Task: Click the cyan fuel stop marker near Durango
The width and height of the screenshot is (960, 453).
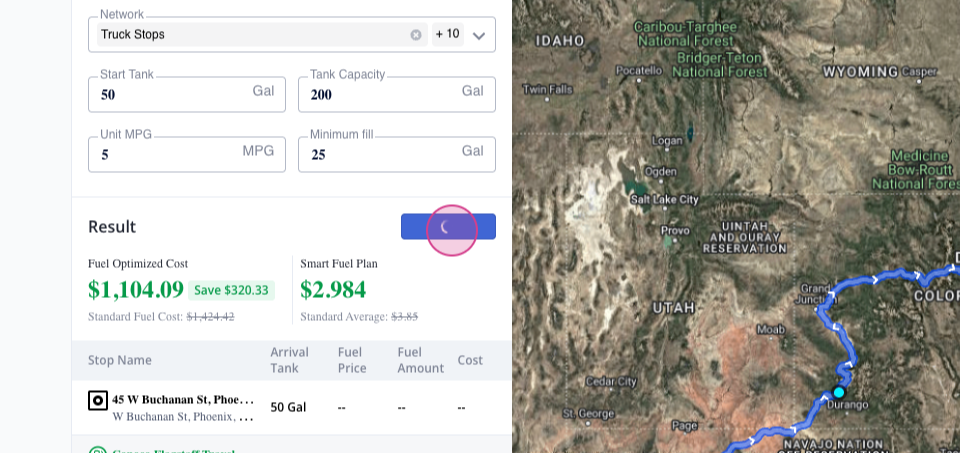Action: (839, 391)
